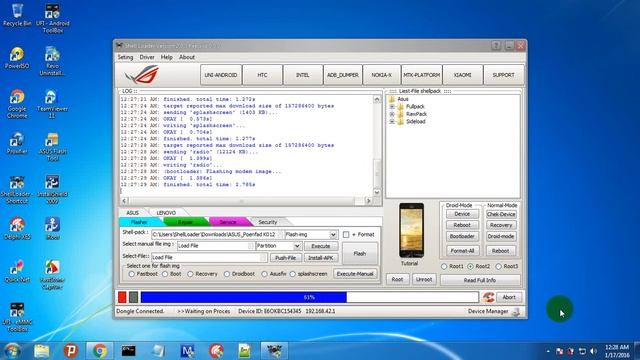The height and width of the screenshot is (360, 640).
Task: Enable the + Format checkbox
Action: (346, 235)
